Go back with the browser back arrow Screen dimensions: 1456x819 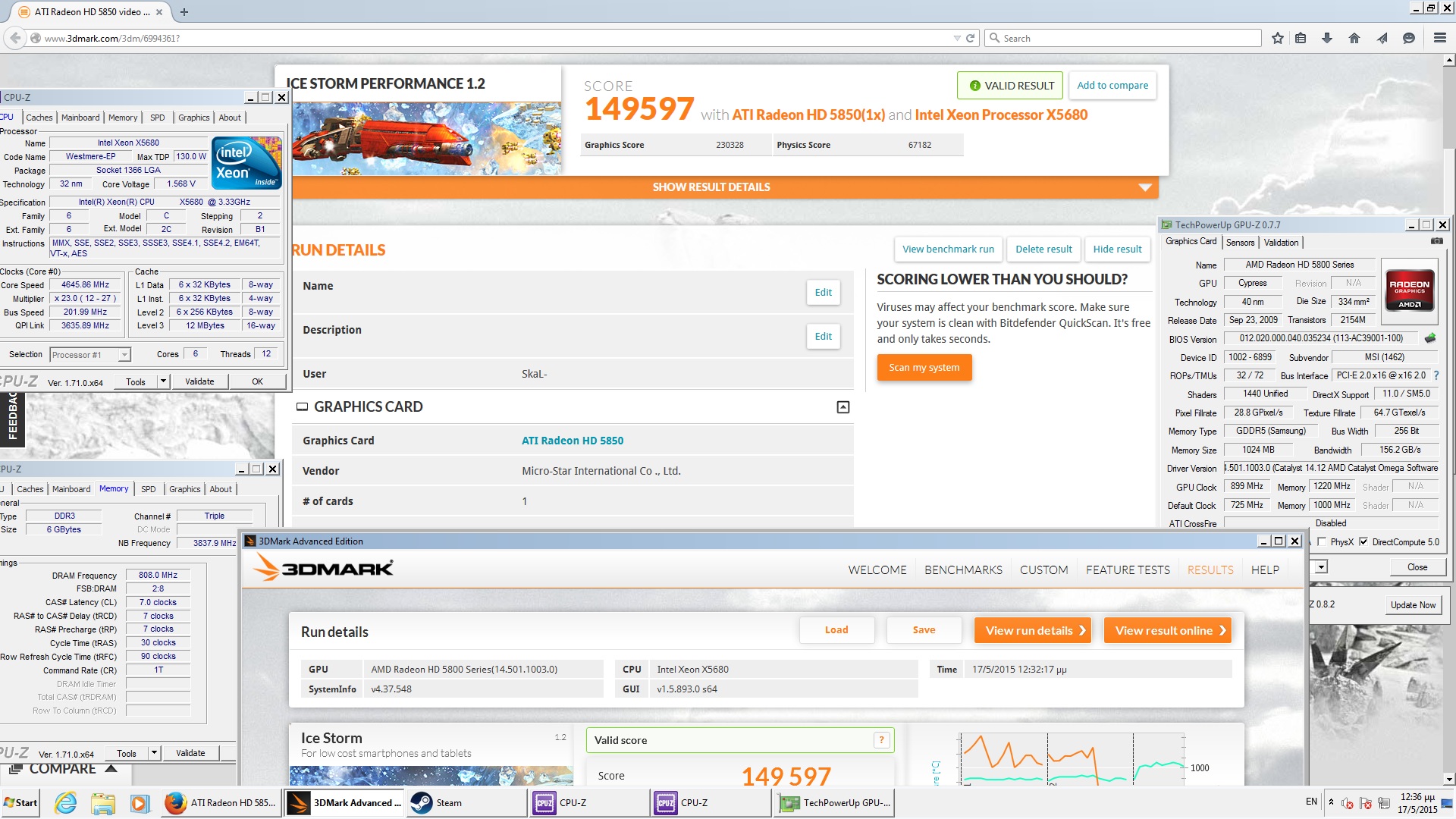(x=15, y=38)
